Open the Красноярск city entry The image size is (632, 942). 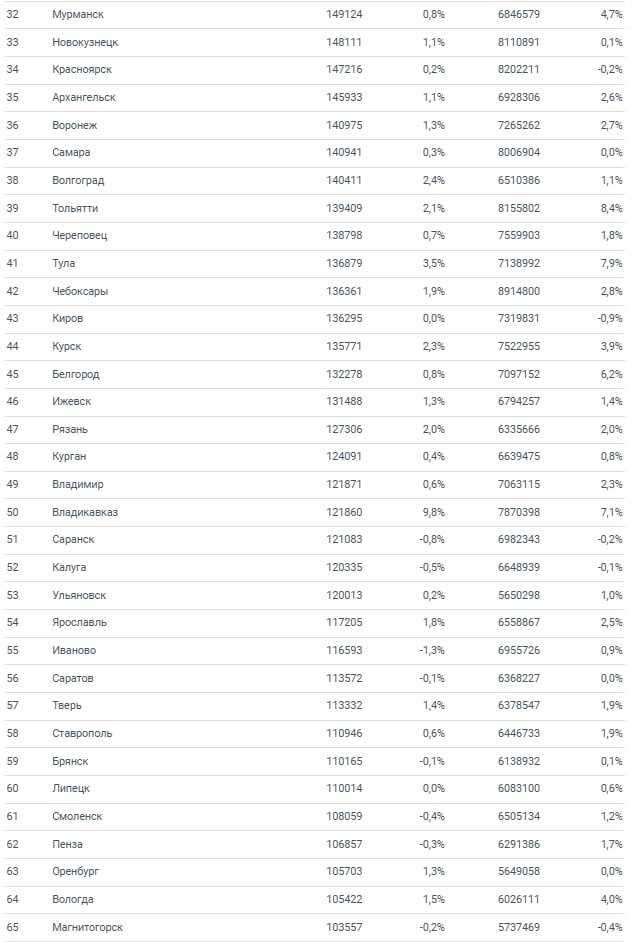click(x=84, y=70)
